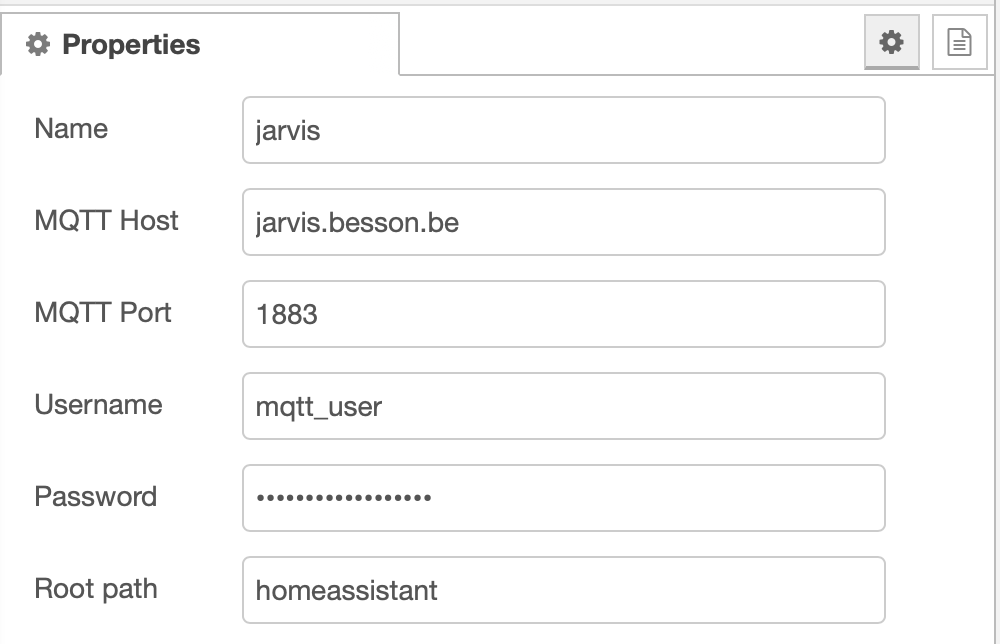
Task: Click the "Name" field label
Action: [71, 129]
